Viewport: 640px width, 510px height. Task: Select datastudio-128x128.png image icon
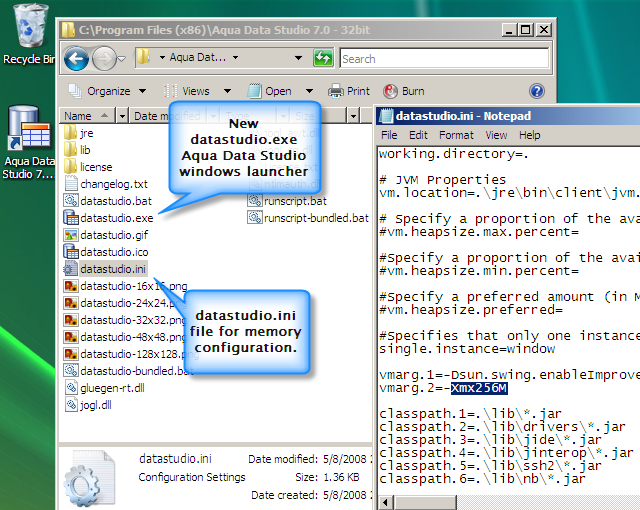[x=71, y=354]
